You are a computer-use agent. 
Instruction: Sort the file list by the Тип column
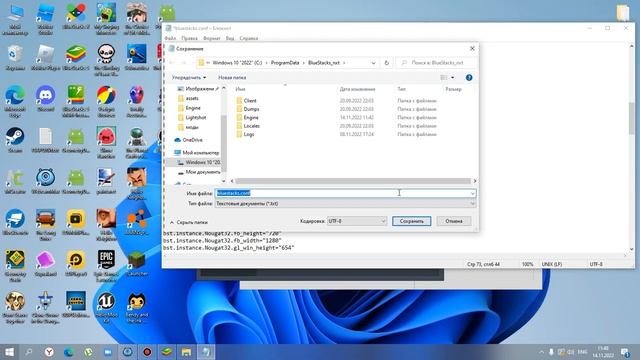click(401, 89)
